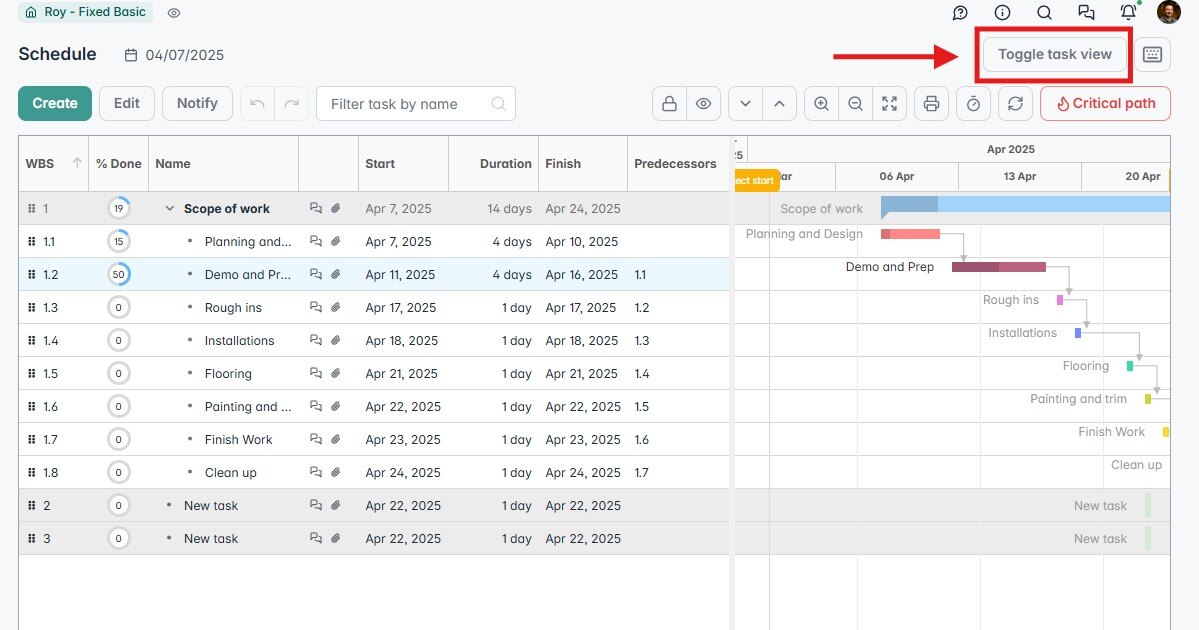The width and height of the screenshot is (1199, 630).
Task: Click the down chevron in the toolbar
Action: click(744, 103)
